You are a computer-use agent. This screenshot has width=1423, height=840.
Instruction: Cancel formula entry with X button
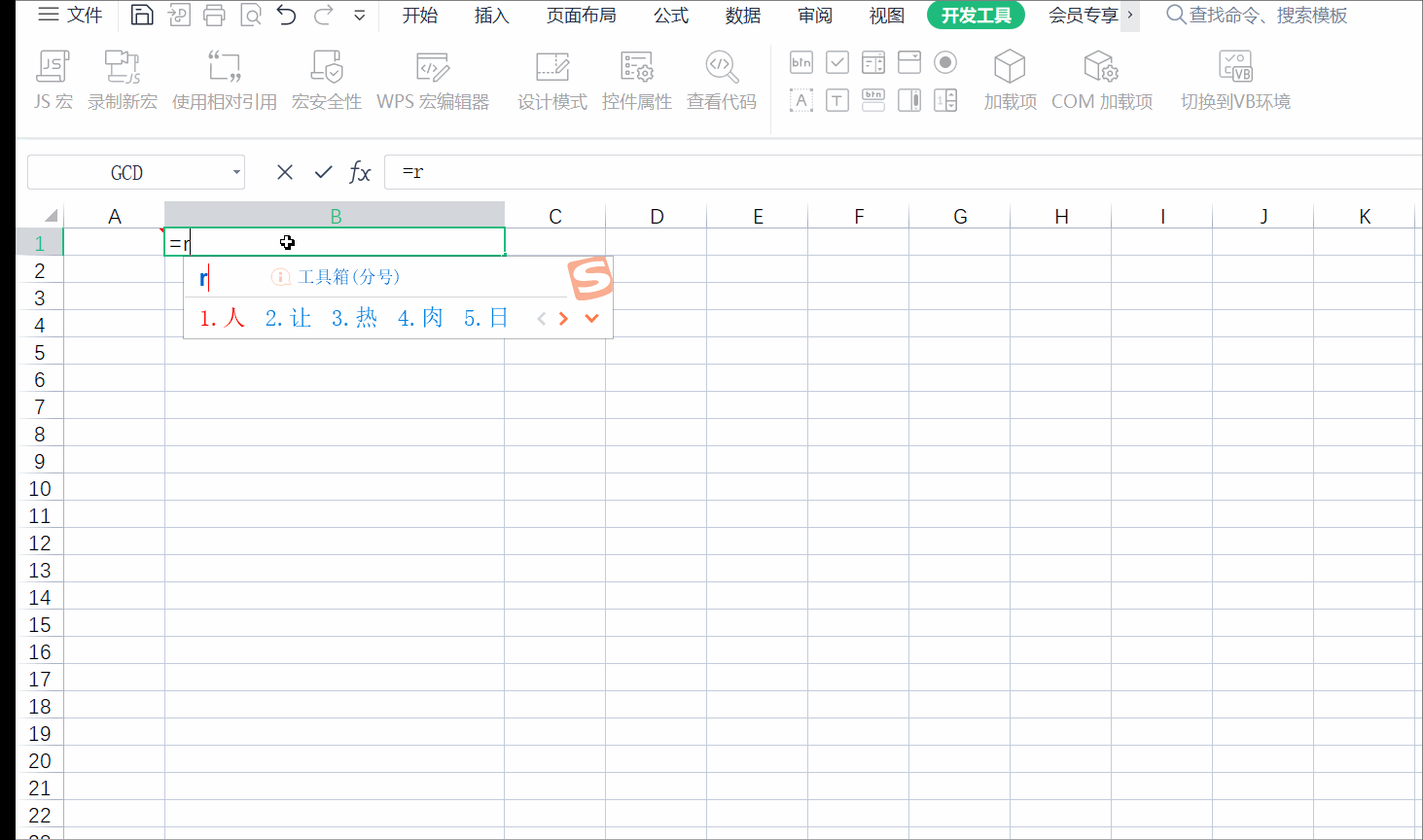tap(285, 172)
